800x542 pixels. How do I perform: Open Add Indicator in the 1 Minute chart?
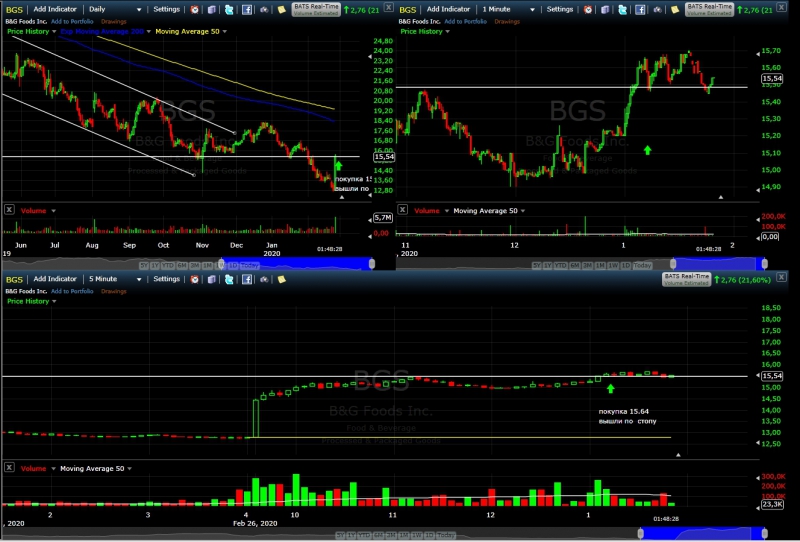click(448, 9)
